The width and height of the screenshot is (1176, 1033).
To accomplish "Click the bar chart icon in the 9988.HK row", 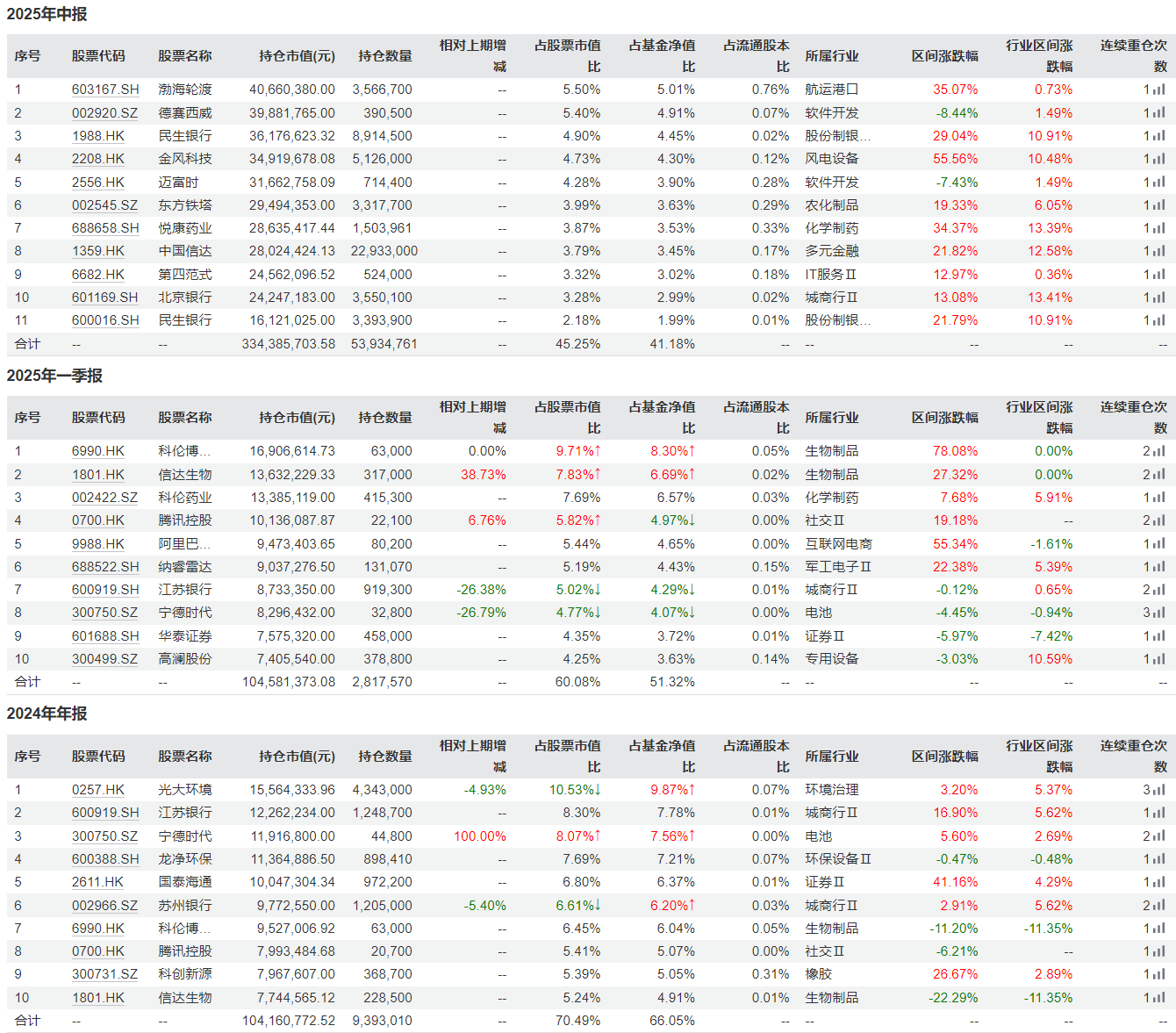I will pyautogui.click(x=1159, y=544).
